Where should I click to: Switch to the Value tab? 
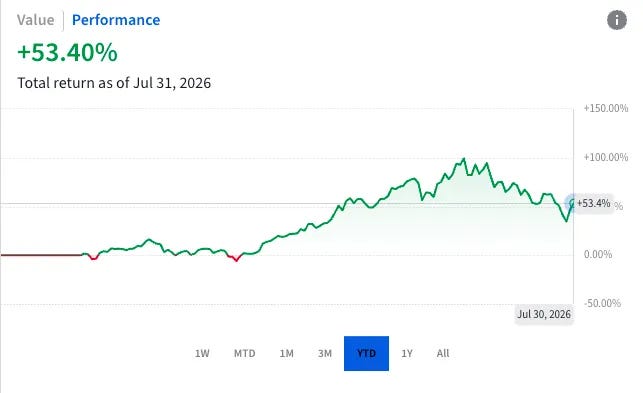35,20
